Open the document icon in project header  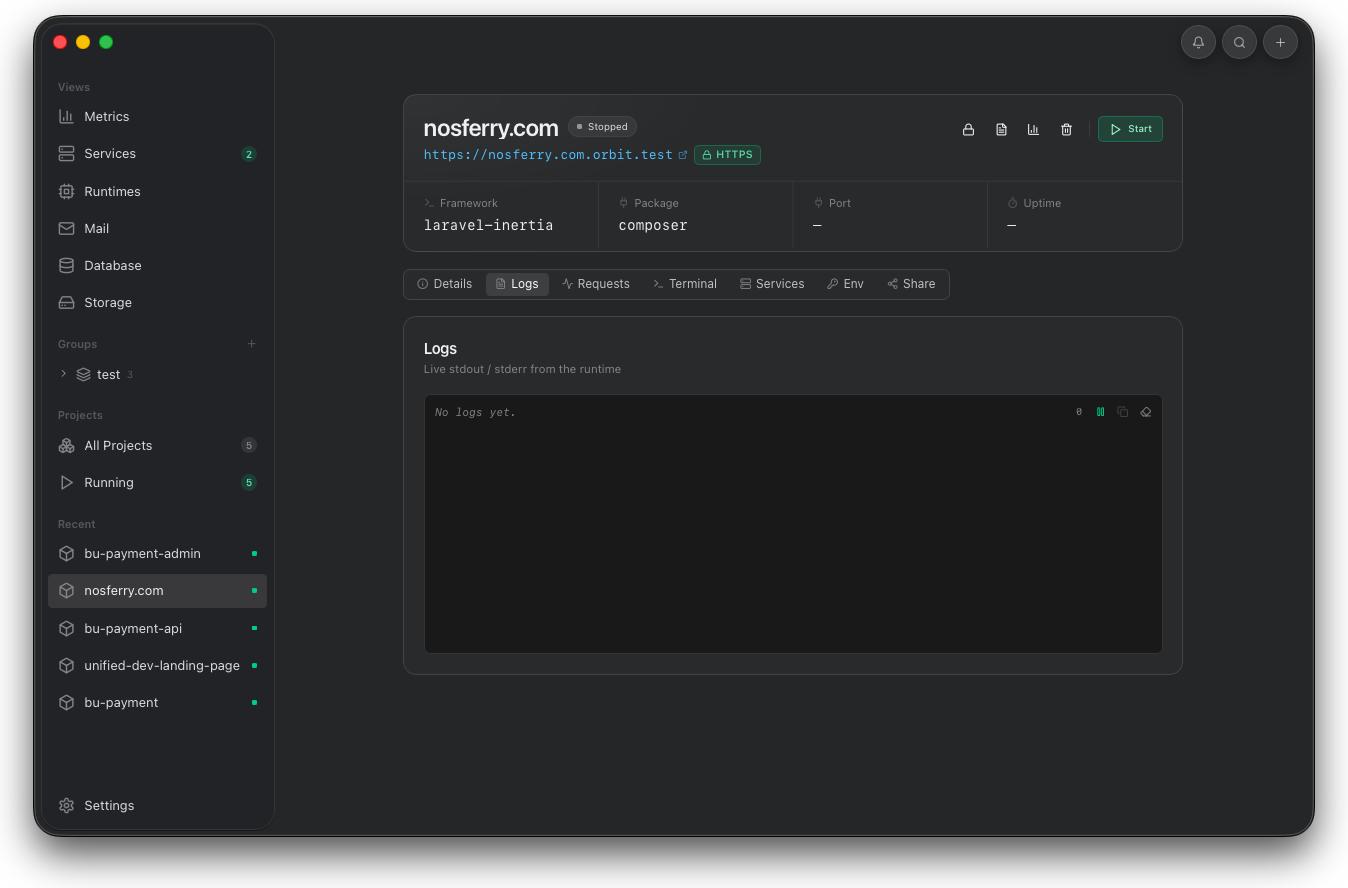[x=1001, y=129]
